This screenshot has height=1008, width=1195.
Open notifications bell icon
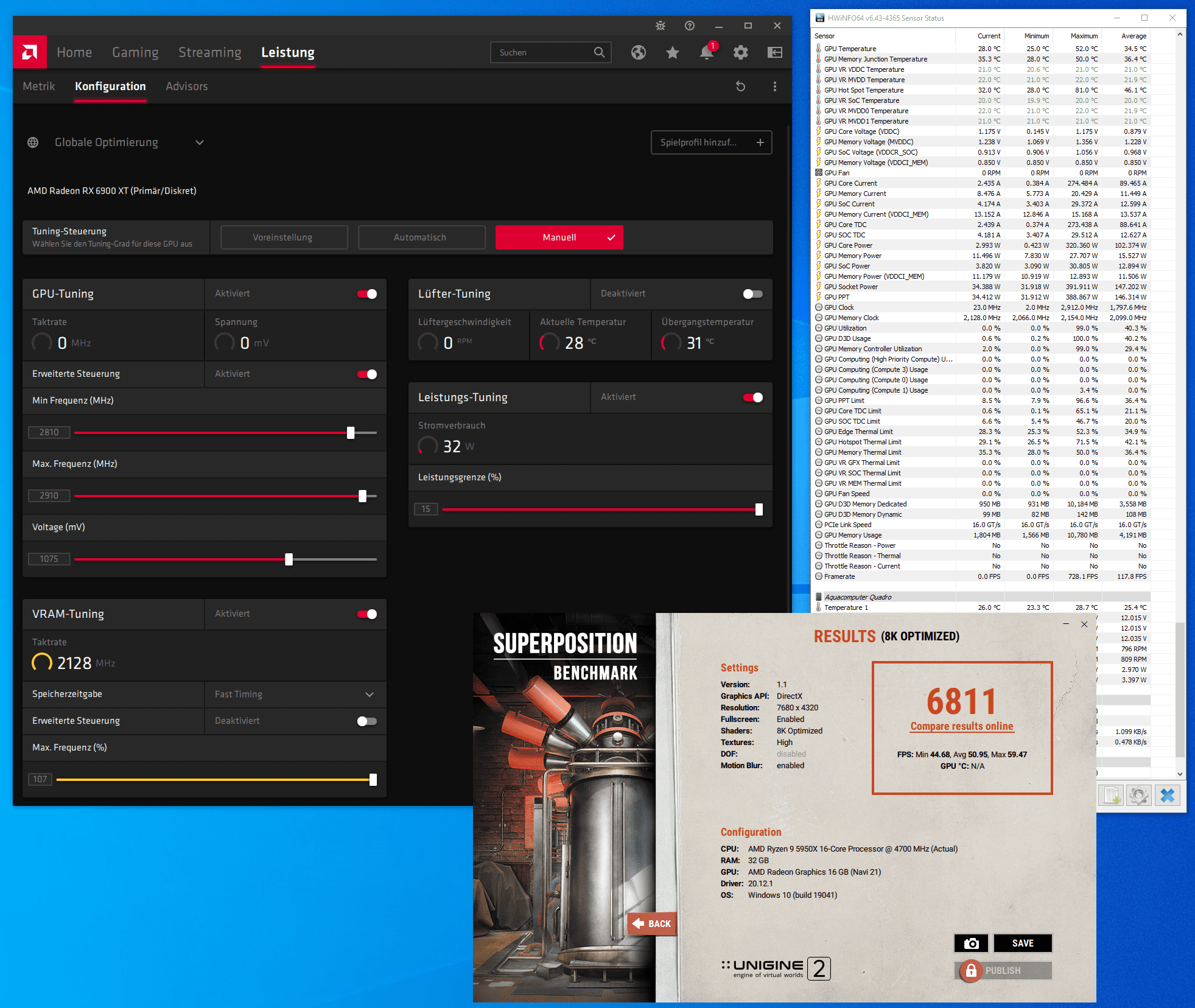click(707, 52)
